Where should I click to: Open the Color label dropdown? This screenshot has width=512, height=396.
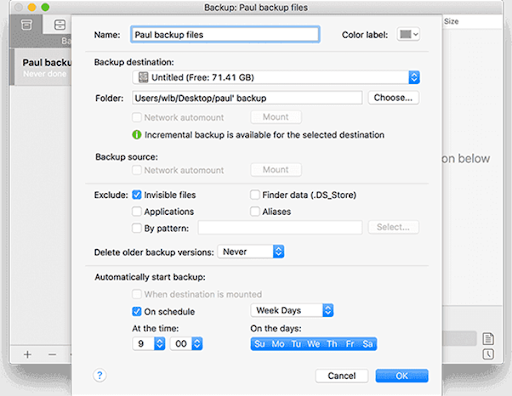pyautogui.click(x=408, y=34)
